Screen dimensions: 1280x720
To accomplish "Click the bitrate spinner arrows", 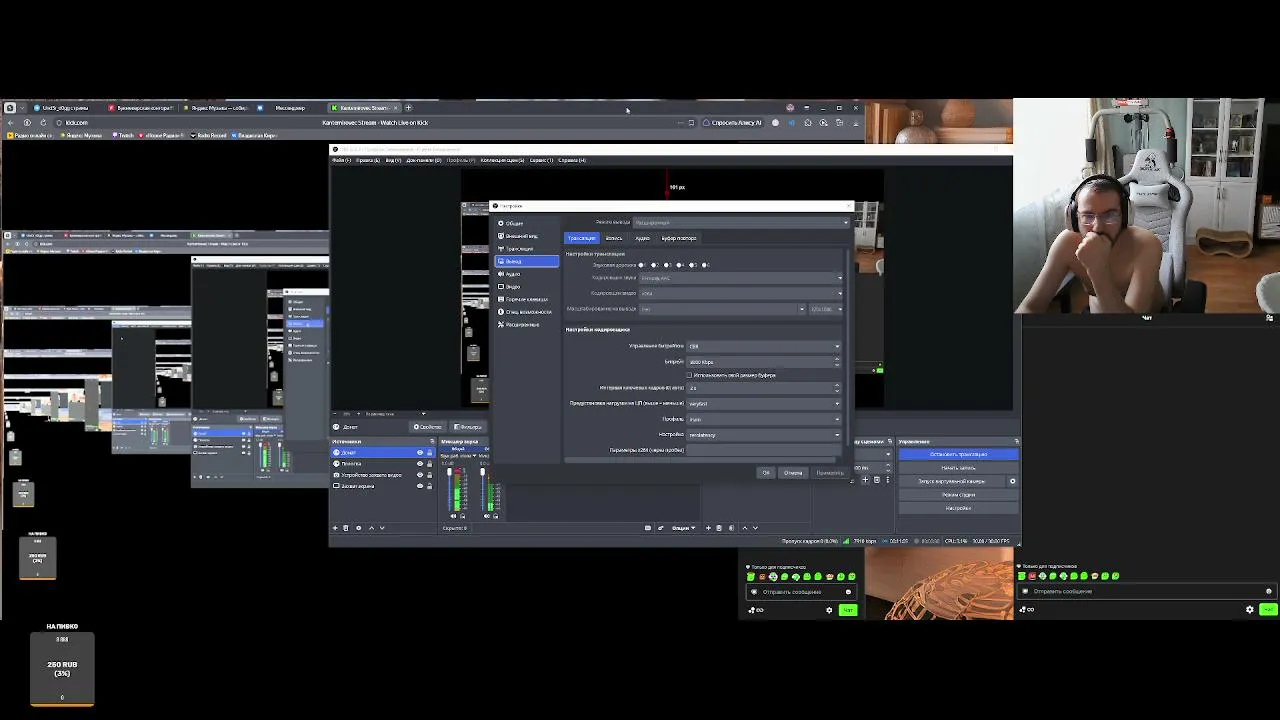I will coord(838,362).
